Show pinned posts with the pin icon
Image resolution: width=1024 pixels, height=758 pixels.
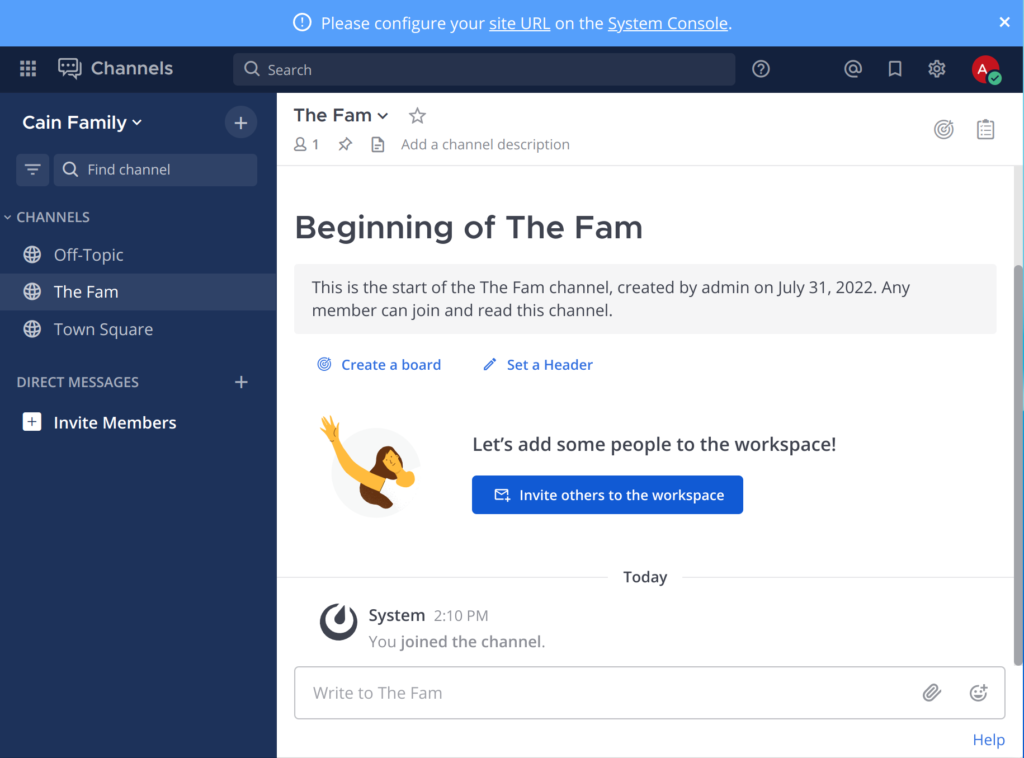(x=345, y=144)
